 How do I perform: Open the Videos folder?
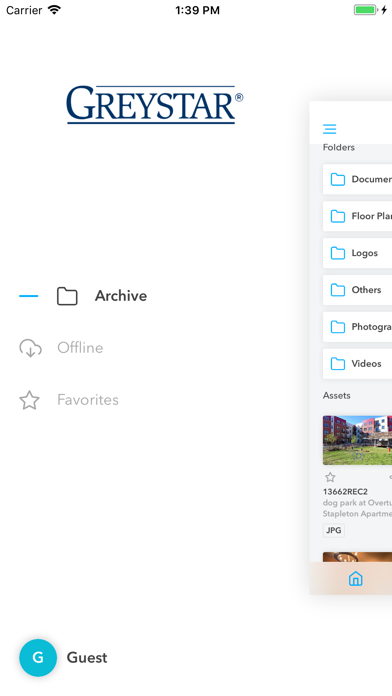(357, 364)
